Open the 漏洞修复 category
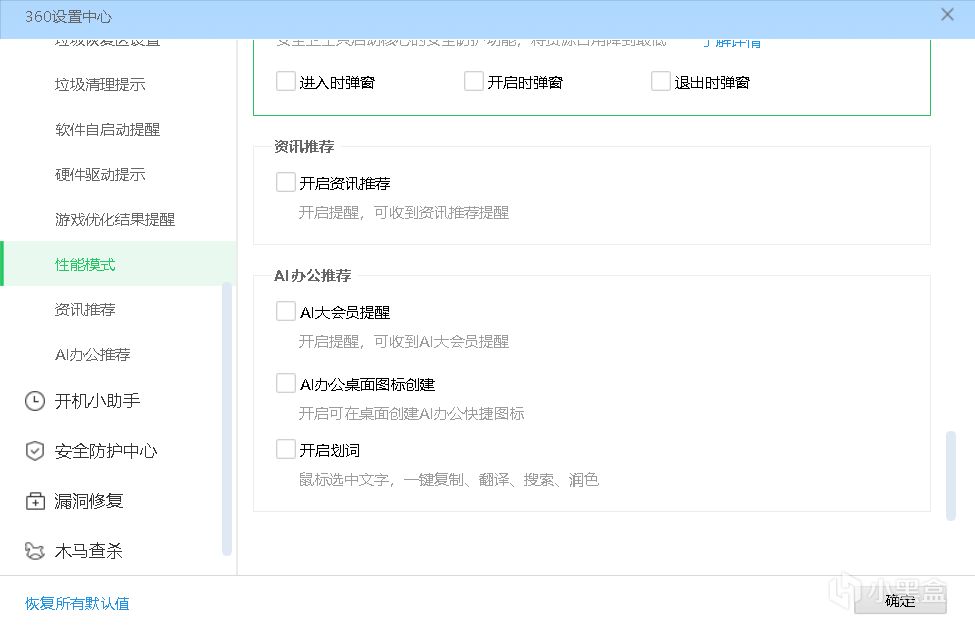Image resolution: width=975 pixels, height=625 pixels. click(x=88, y=501)
